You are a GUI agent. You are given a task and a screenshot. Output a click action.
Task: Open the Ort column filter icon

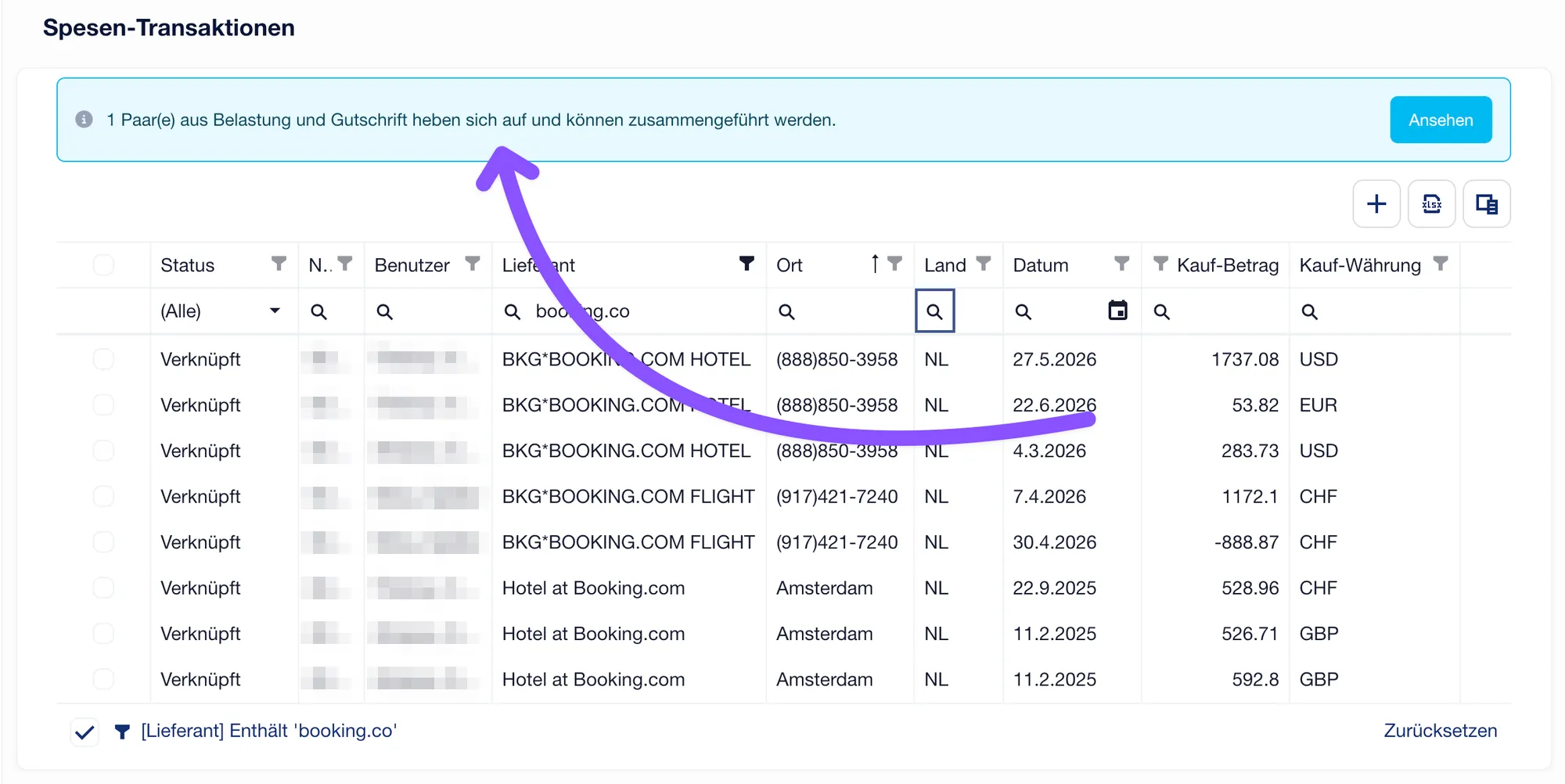click(x=895, y=264)
